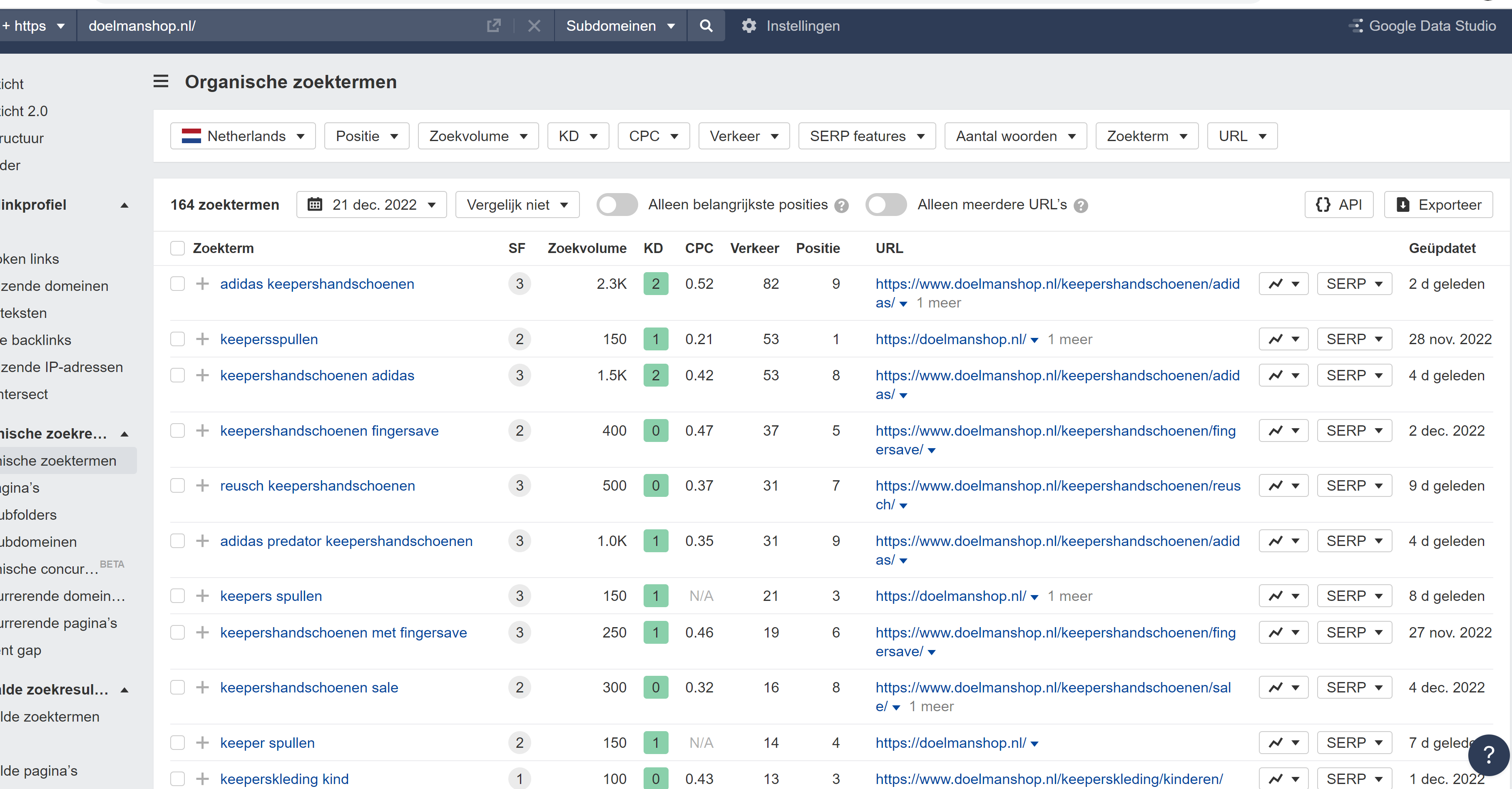This screenshot has height=789, width=1512.
Task: Open the doelmanshop.nl external link icon
Action: point(494,26)
